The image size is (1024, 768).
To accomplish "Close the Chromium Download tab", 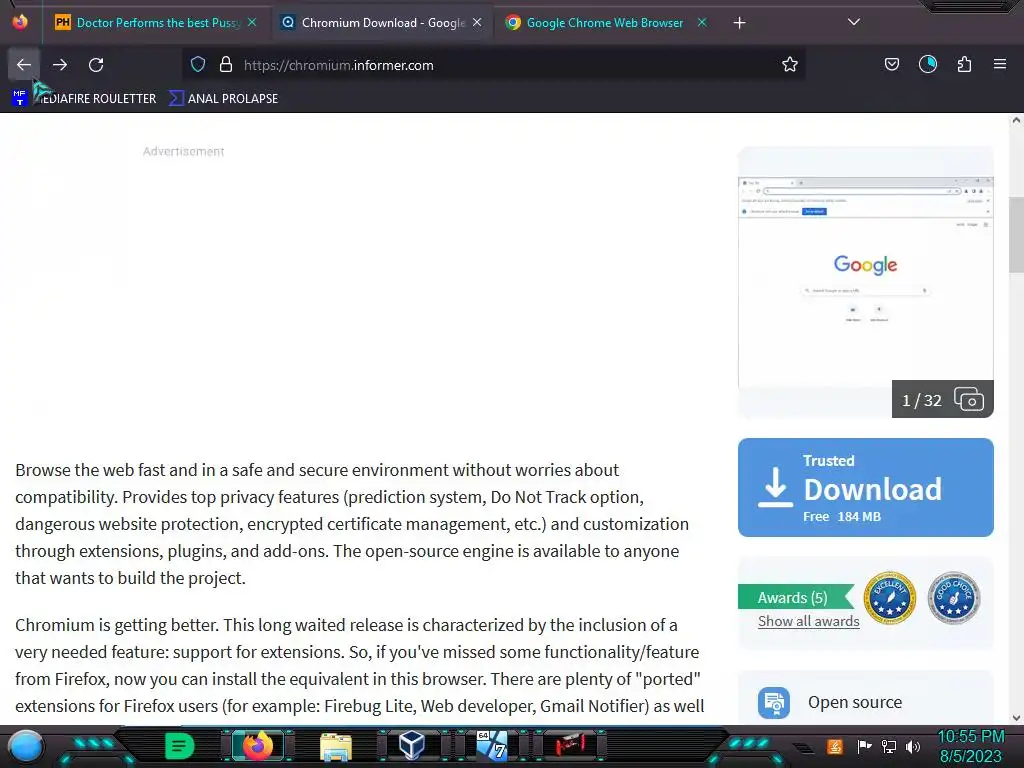I will pyautogui.click(x=477, y=23).
